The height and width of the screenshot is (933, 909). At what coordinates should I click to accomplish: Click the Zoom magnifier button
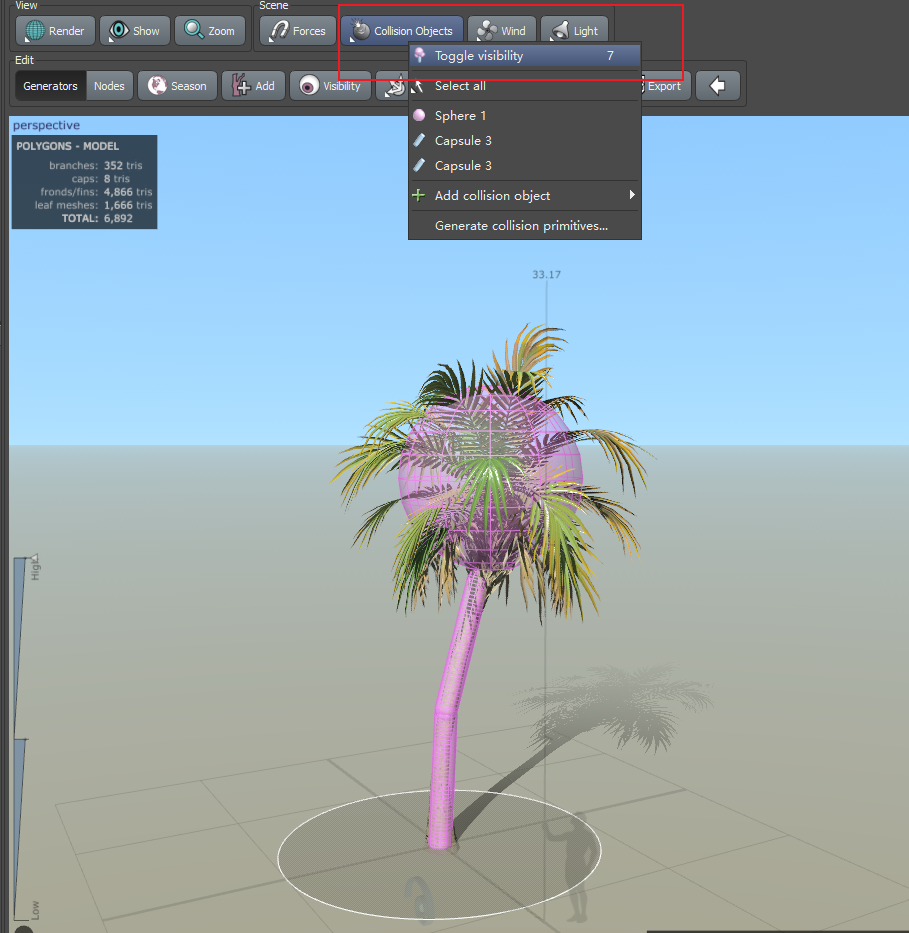click(210, 31)
